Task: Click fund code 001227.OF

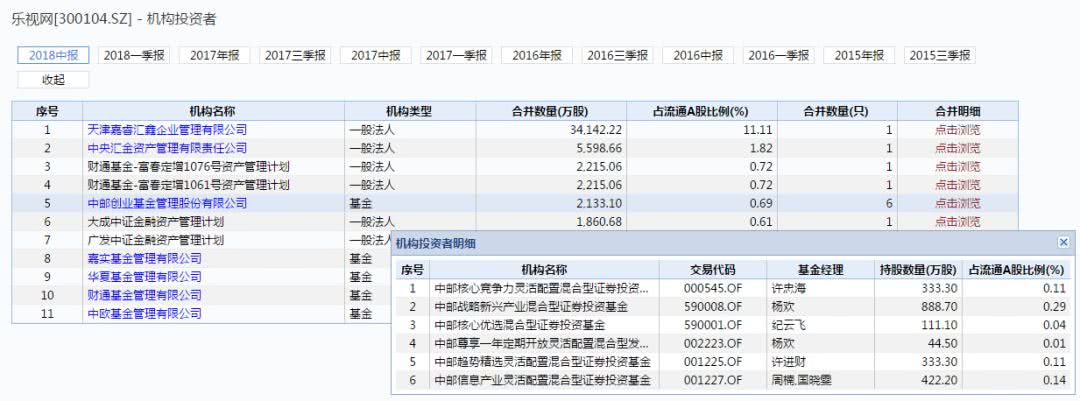Action: point(714,380)
